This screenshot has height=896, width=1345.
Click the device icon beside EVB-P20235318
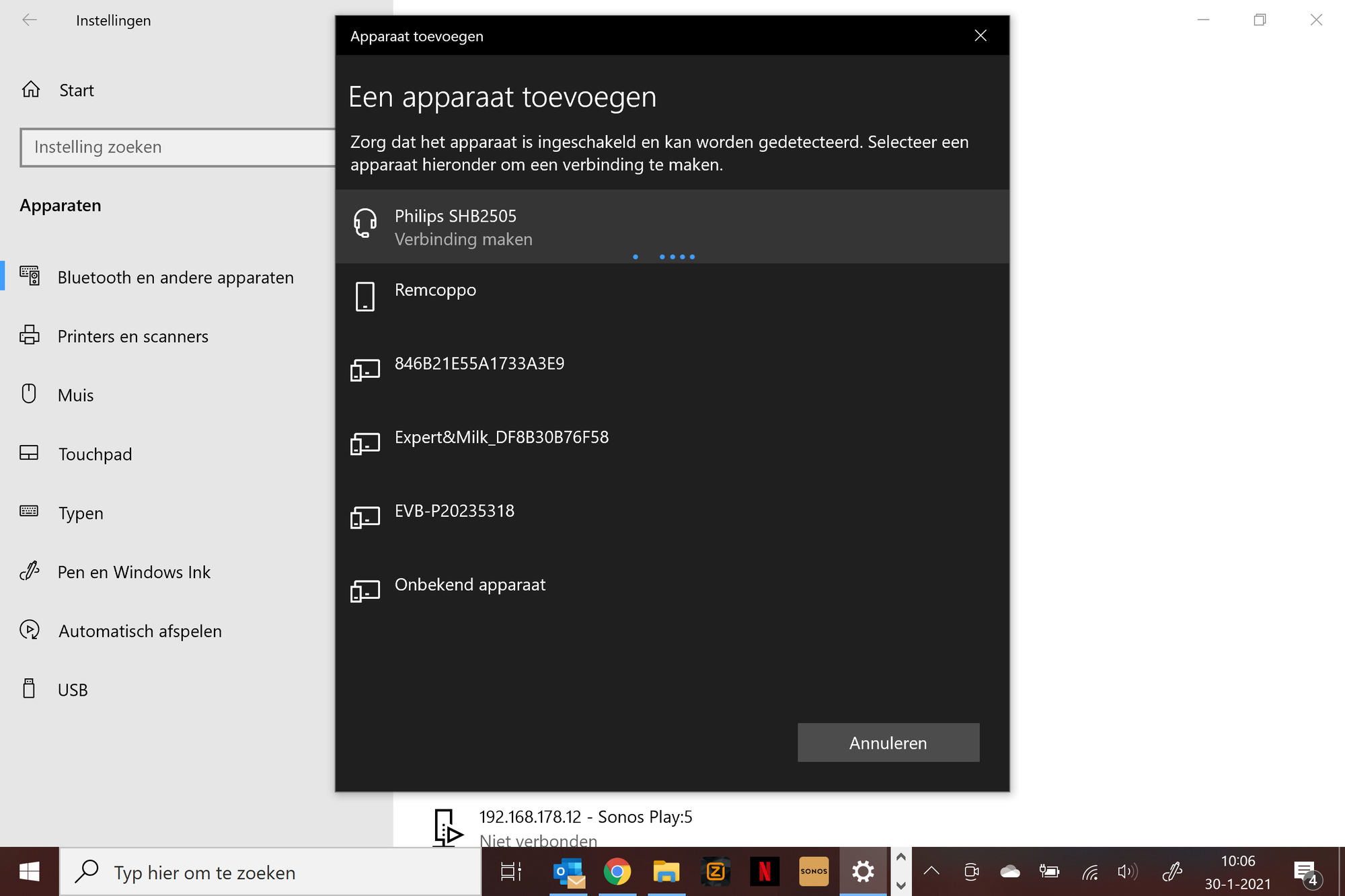click(365, 518)
